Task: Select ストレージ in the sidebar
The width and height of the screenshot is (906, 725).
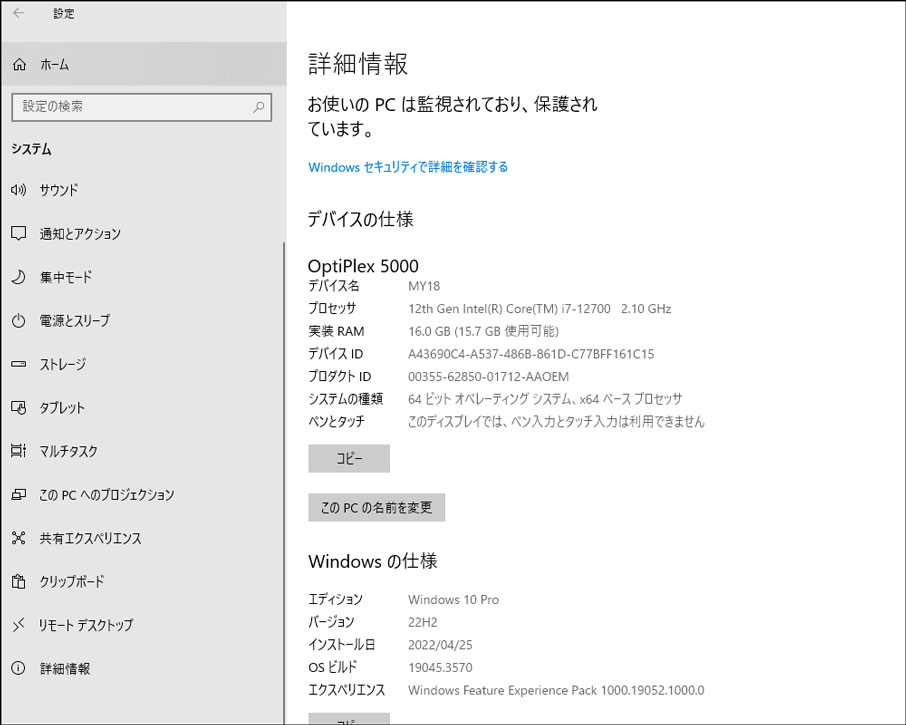Action: coord(143,364)
